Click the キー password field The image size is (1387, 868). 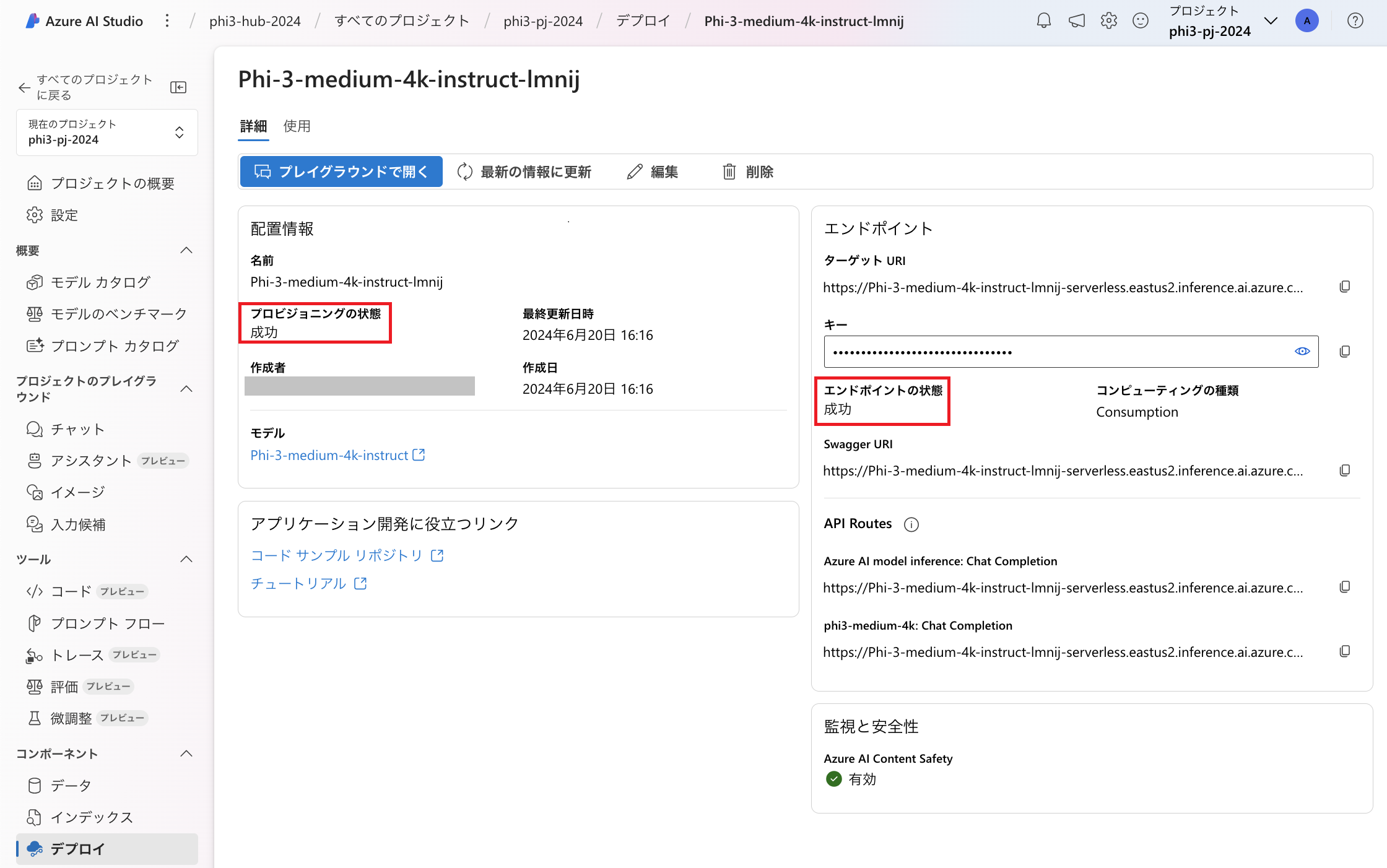(1071, 352)
